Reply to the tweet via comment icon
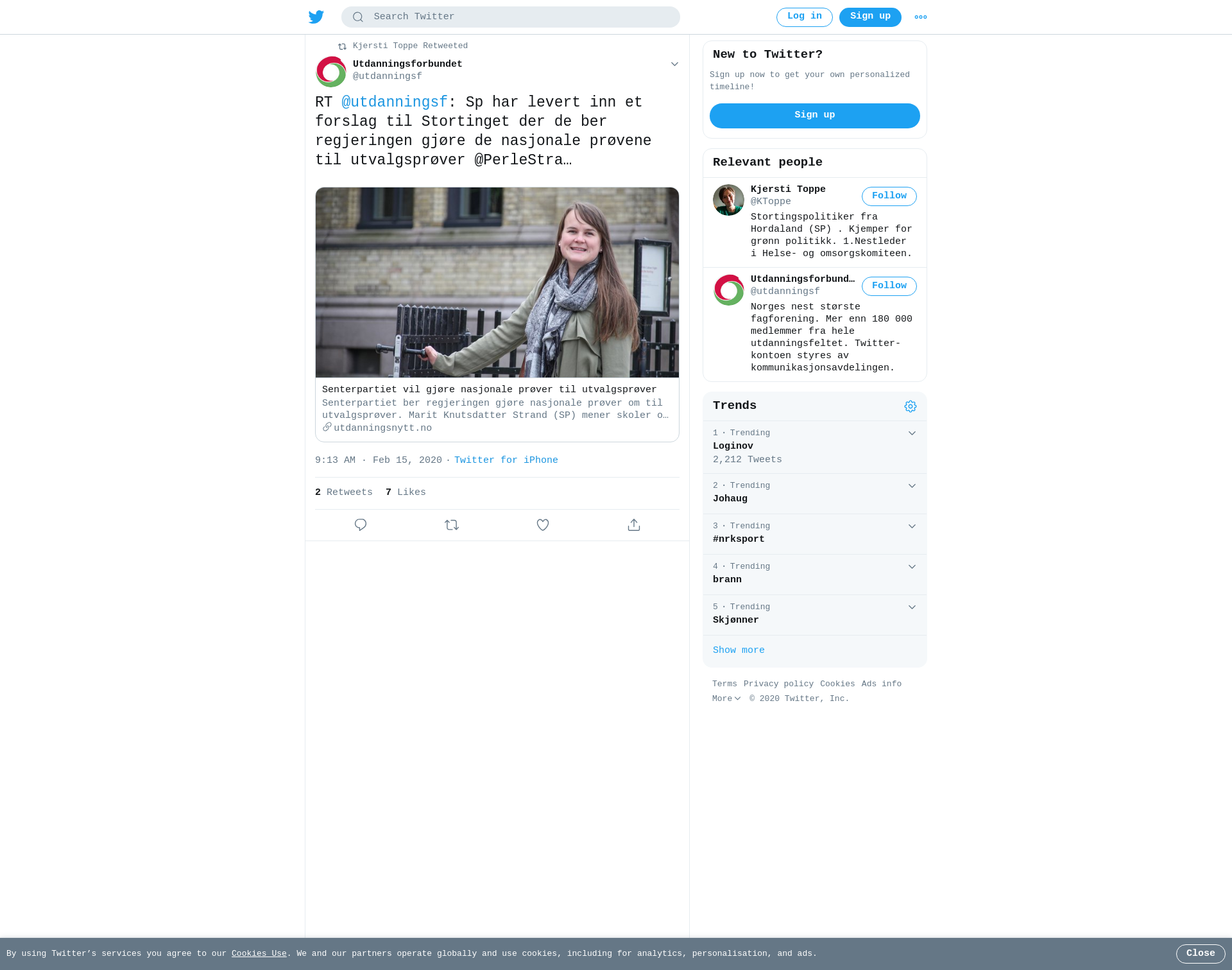The width and height of the screenshot is (1232, 970). click(361, 525)
